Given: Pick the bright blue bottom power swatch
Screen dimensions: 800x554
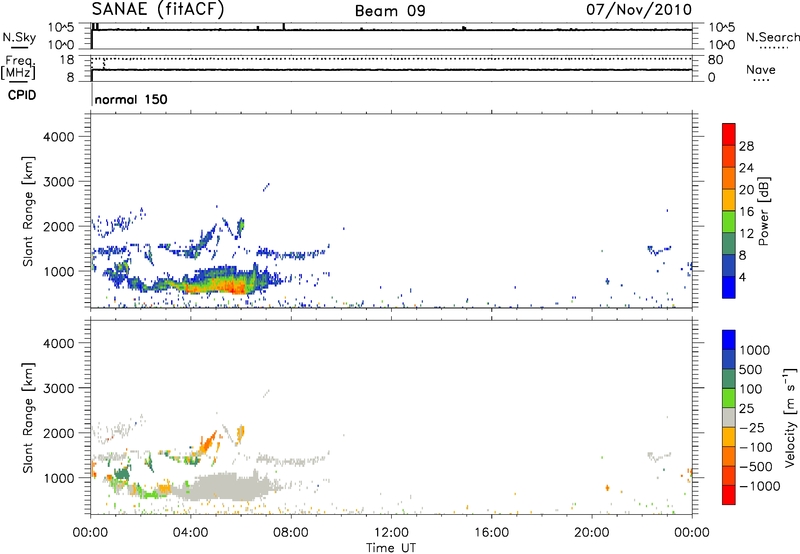Looking at the screenshot, I should pos(729,287).
